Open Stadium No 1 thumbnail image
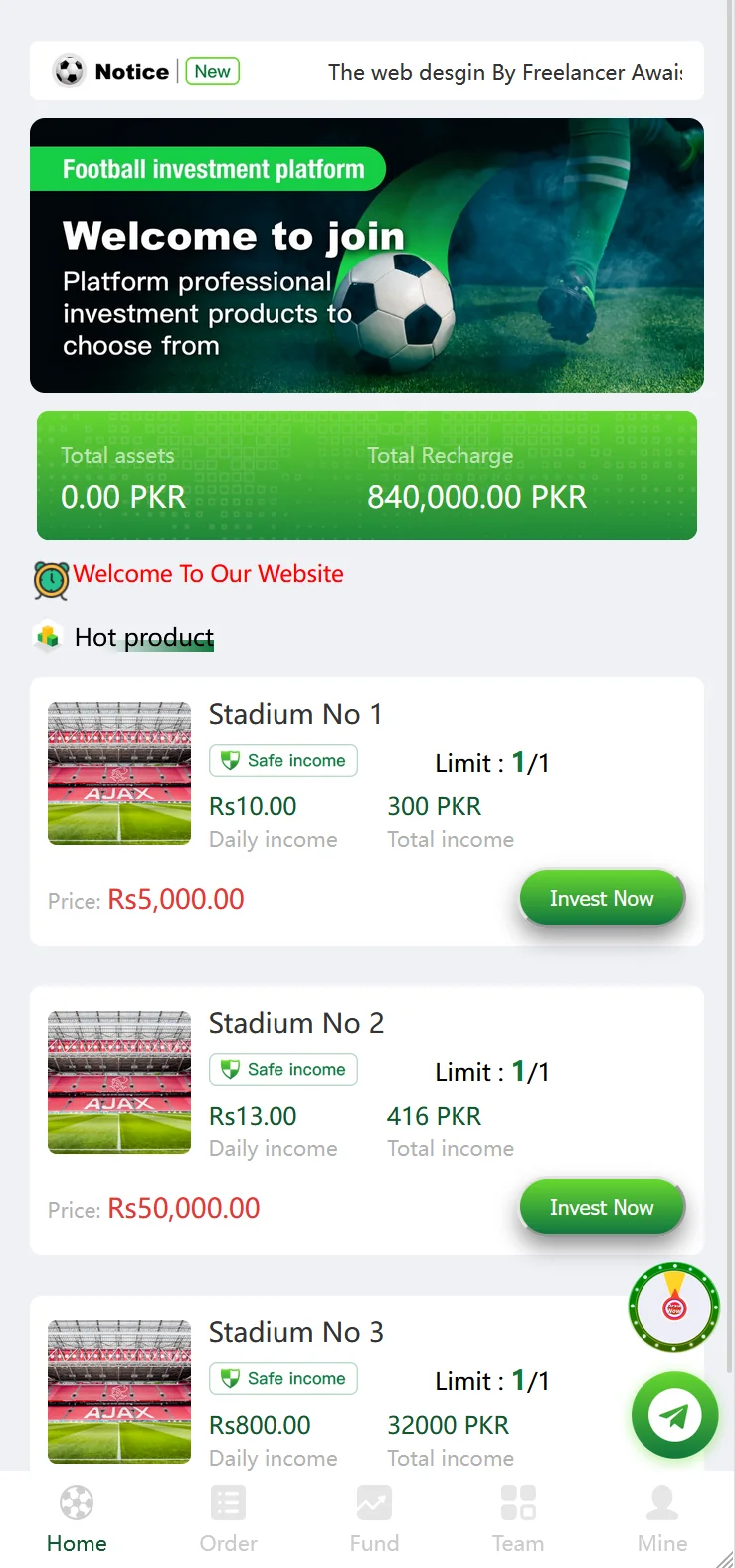 pyautogui.click(x=119, y=774)
